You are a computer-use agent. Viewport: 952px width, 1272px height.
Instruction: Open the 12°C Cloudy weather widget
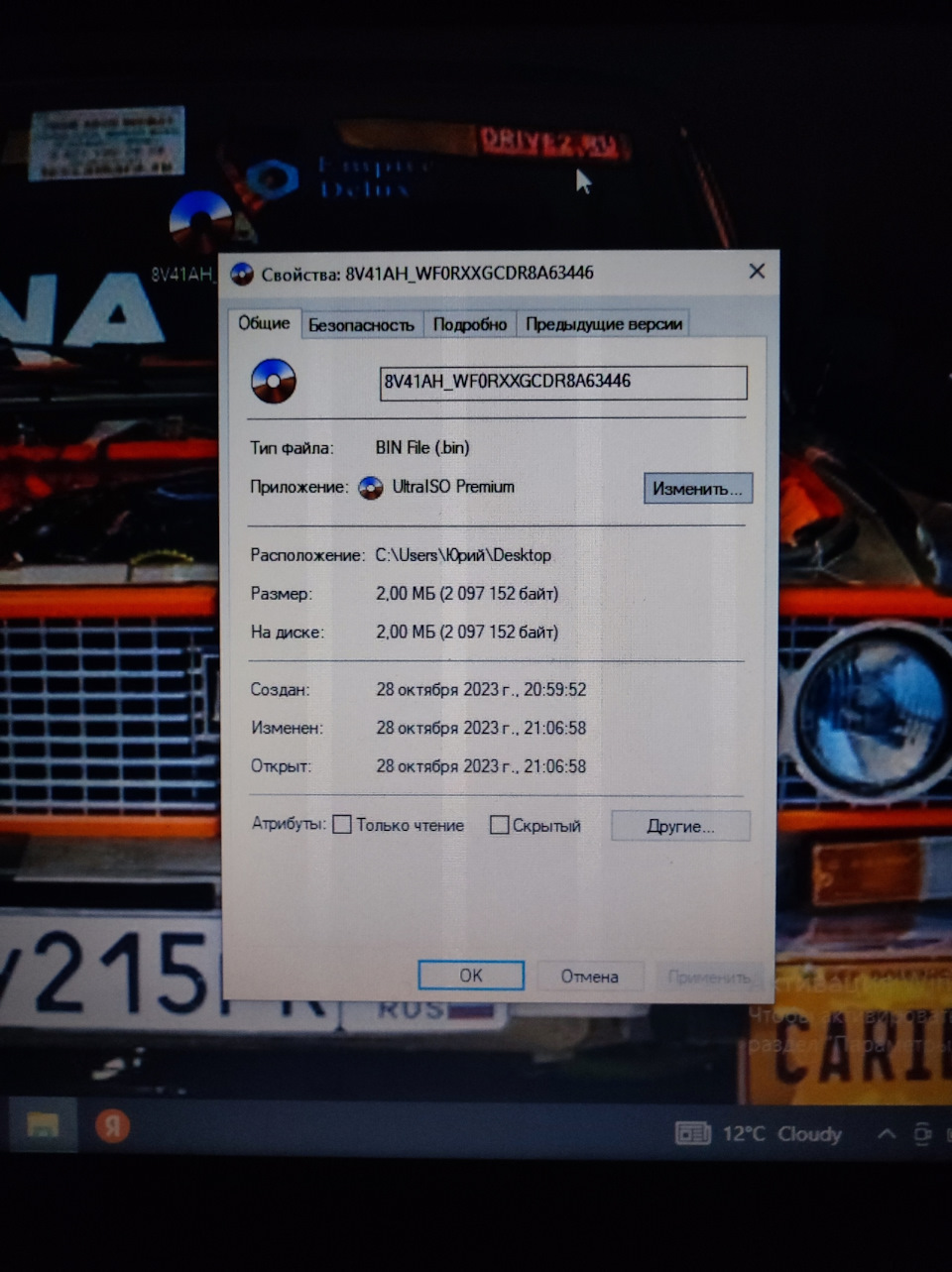coord(764,1133)
